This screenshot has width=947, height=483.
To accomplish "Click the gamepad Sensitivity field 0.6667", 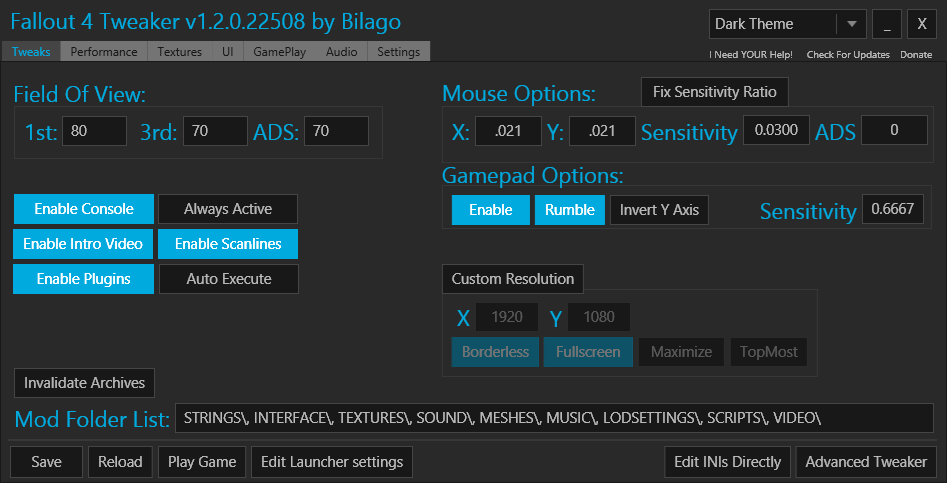I will click(x=893, y=210).
